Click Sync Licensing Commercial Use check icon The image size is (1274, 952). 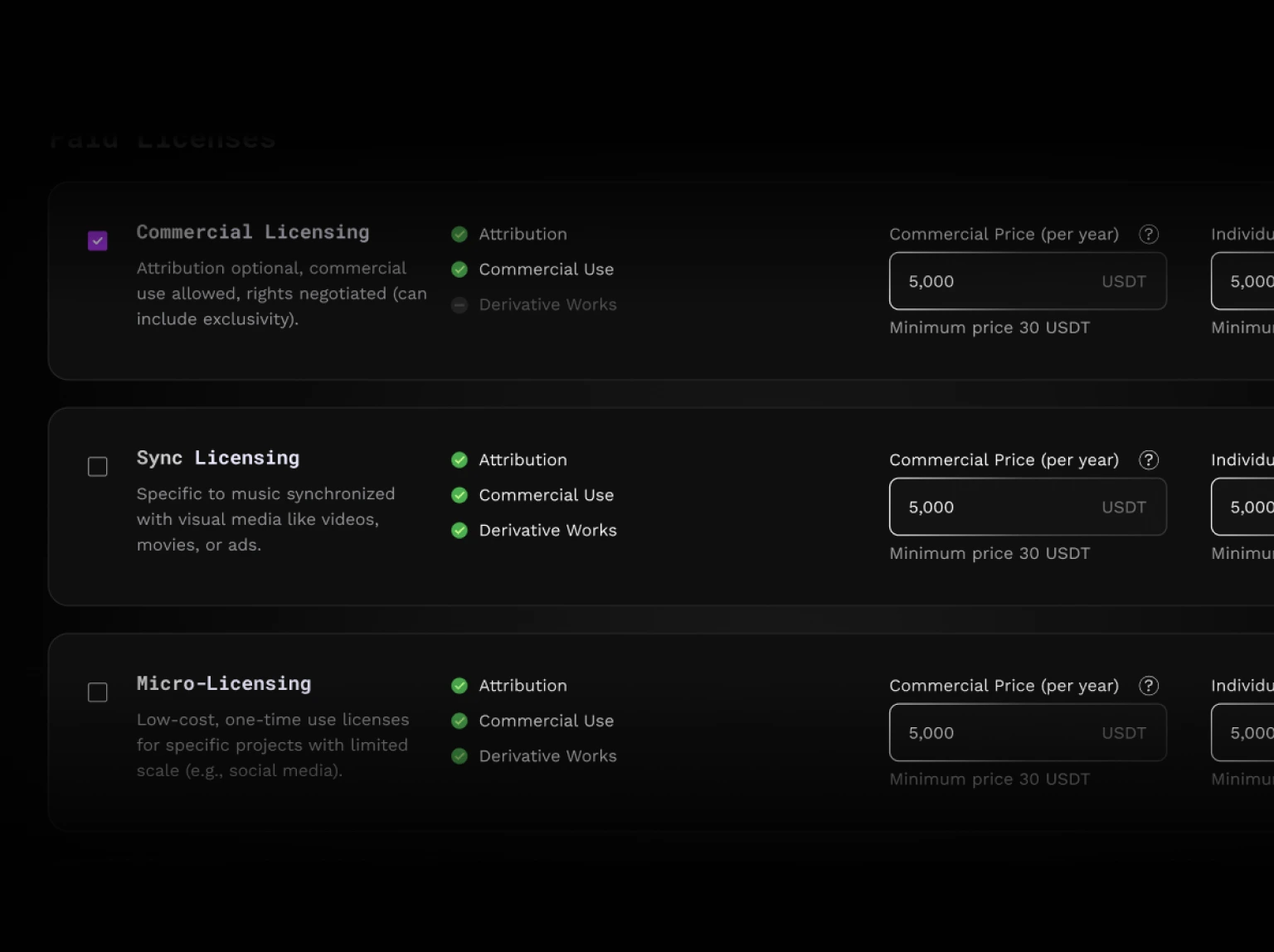[460, 496]
